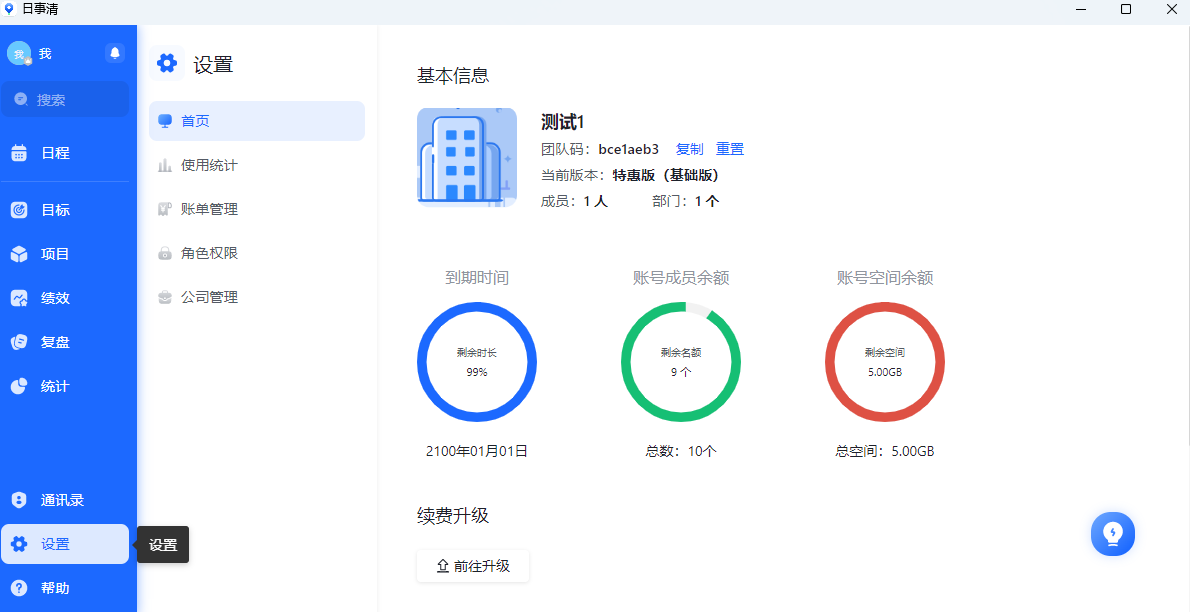Click the floating help bubble icon

pos(1112,534)
